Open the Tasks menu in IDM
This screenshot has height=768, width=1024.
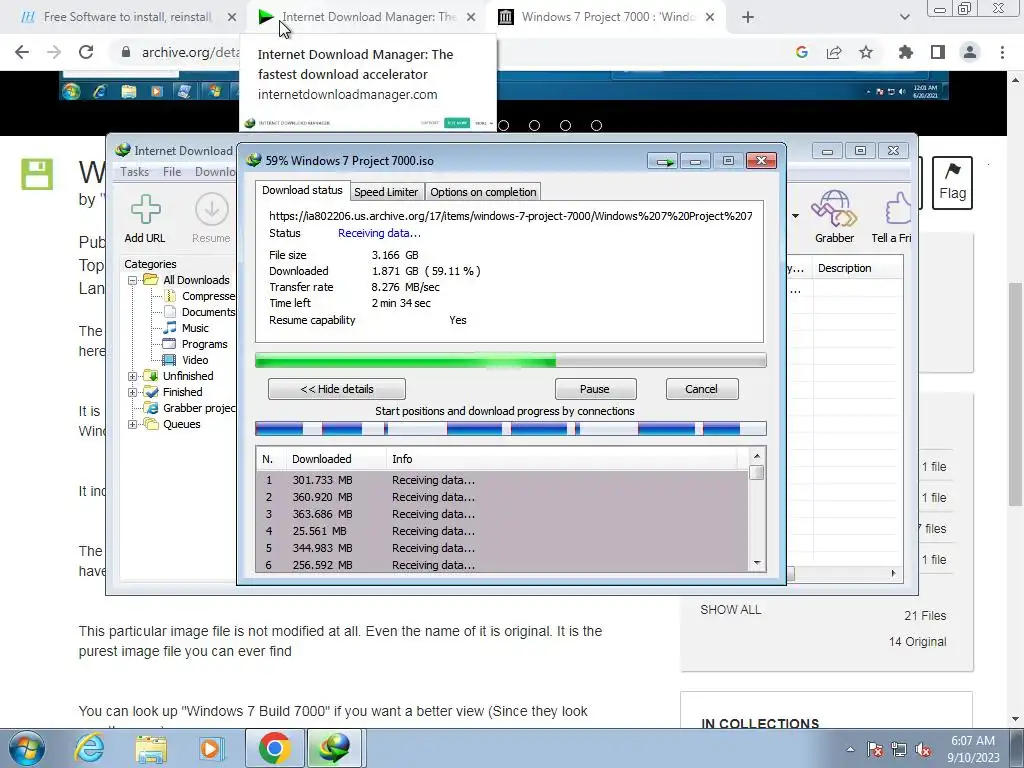[135, 172]
